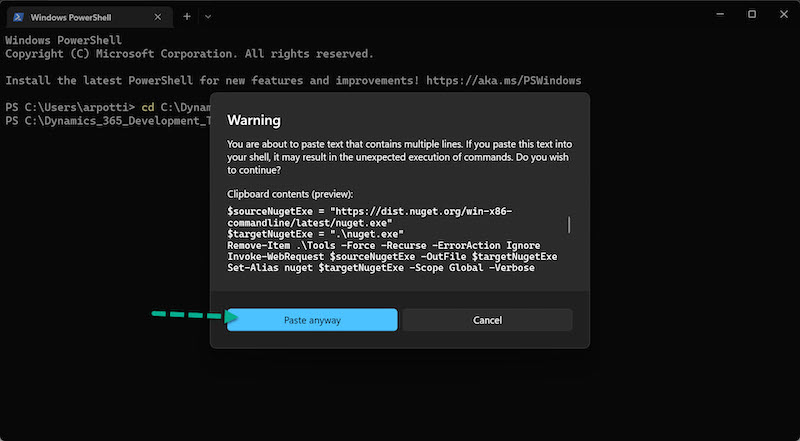Click the Copyright Microsoft Corporation line
Viewport: 800px width, 441px height.
coord(189,54)
